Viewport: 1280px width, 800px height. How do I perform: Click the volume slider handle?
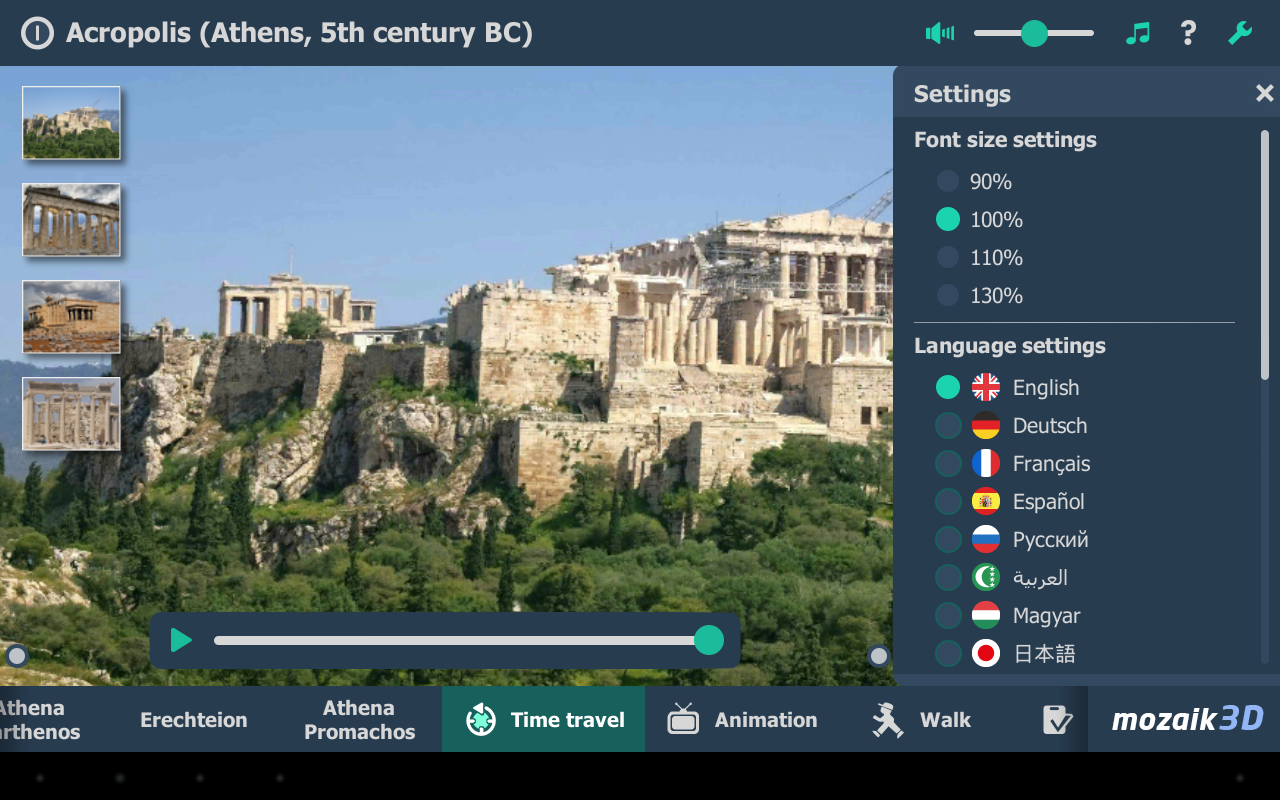pyautogui.click(x=1034, y=33)
